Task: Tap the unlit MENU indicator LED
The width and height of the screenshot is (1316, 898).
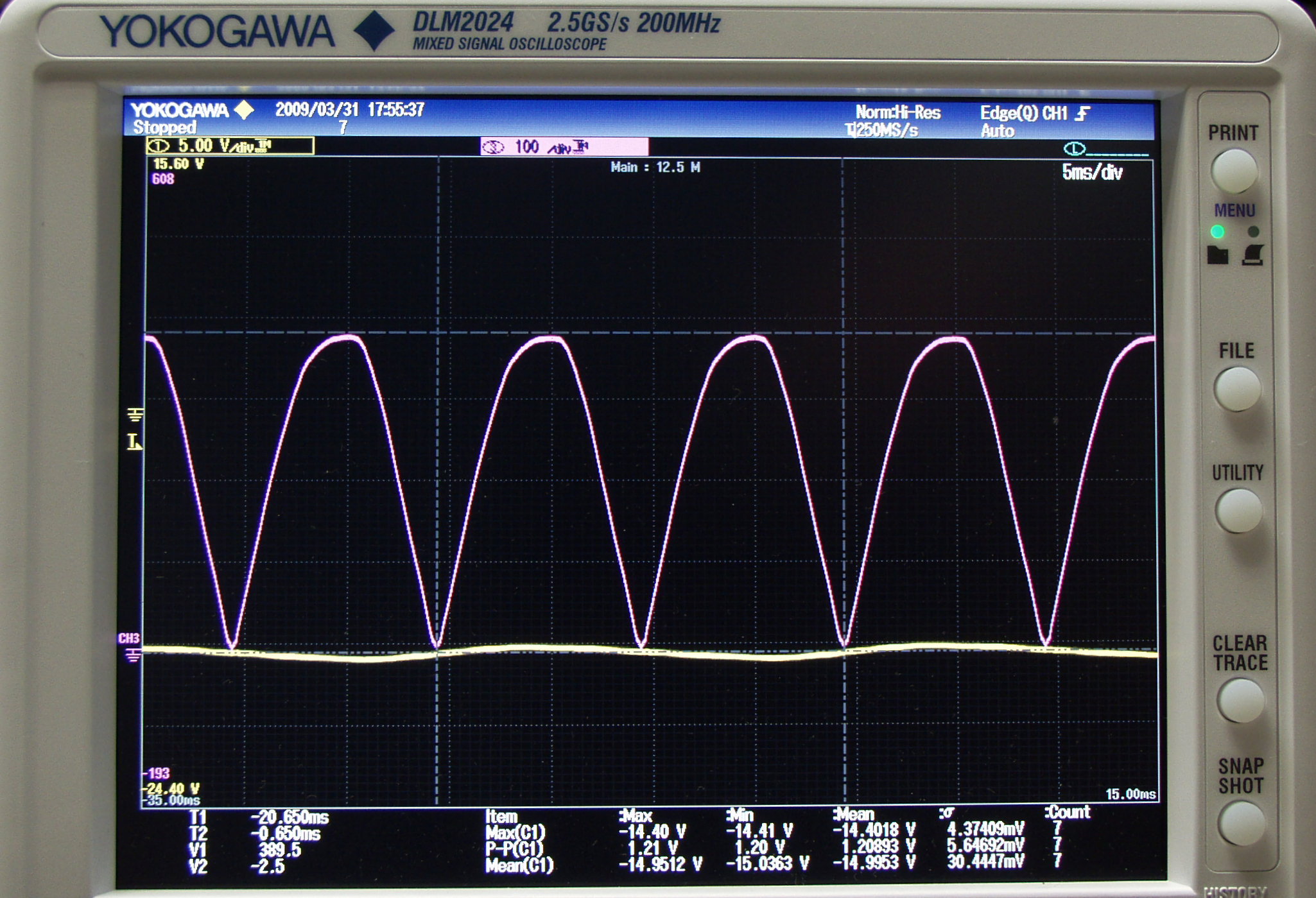Action: (x=1253, y=232)
